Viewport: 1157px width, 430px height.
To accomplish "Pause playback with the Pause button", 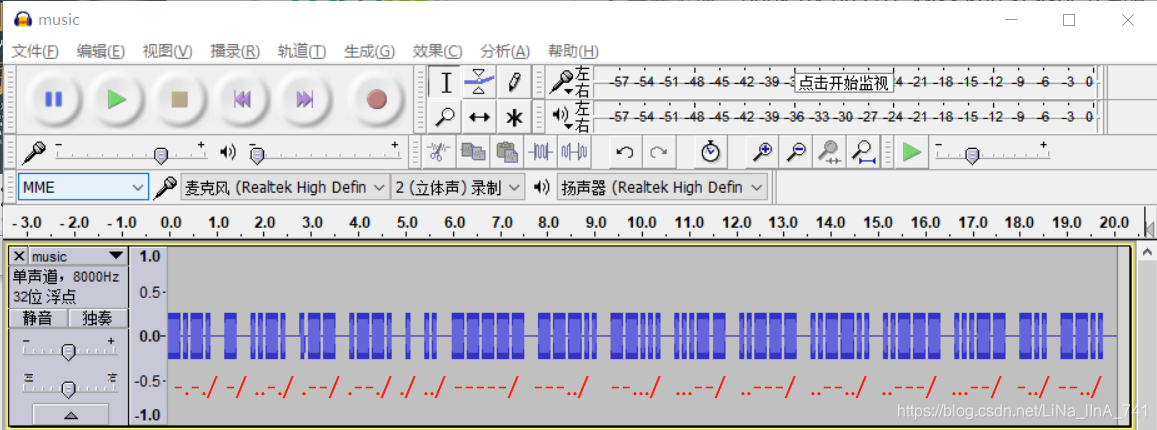I will pyautogui.click(x=53, y=99).
